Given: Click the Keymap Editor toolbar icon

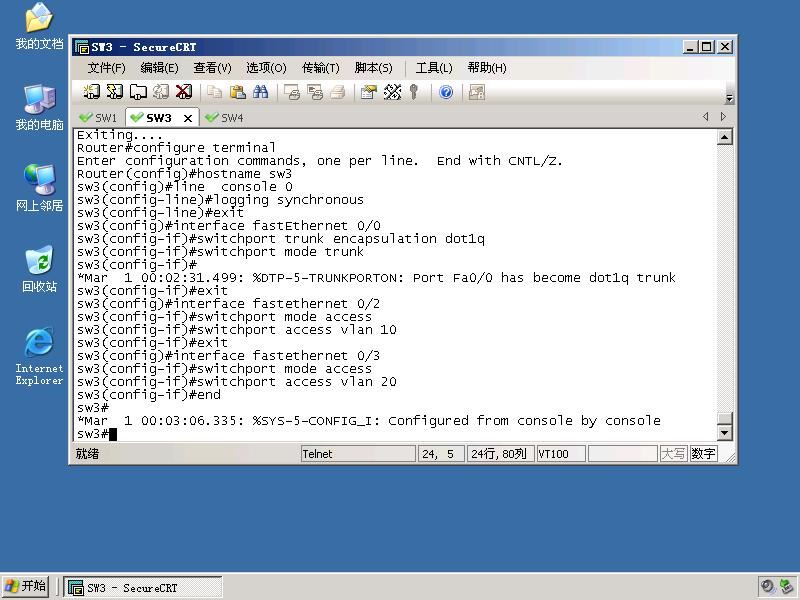Looking at the screenshot, I should click(x=392, y=92).
